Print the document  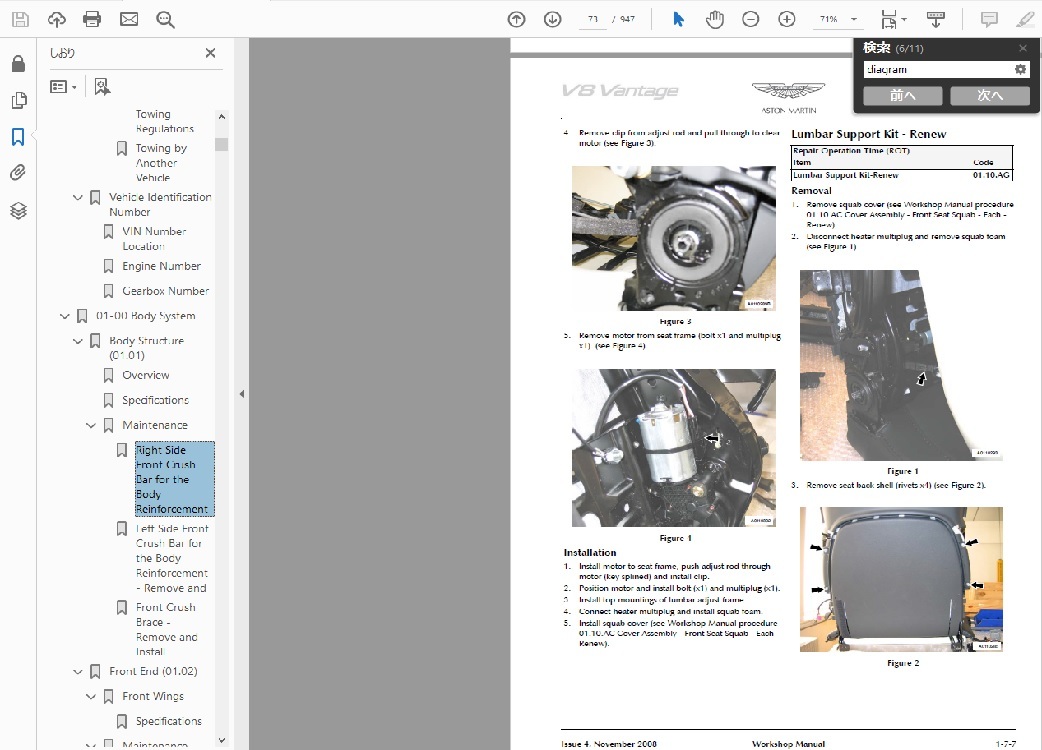pyautogui.click(x=92, y=19)
